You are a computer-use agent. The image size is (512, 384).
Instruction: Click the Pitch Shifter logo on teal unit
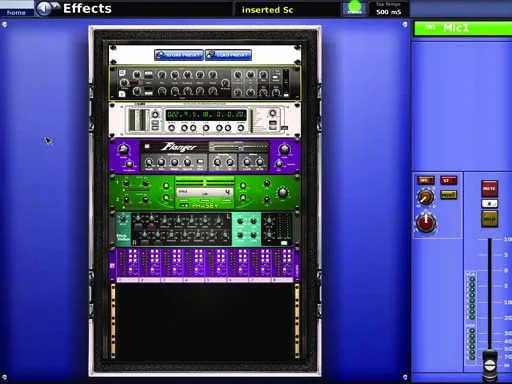[x=123, y=237]
